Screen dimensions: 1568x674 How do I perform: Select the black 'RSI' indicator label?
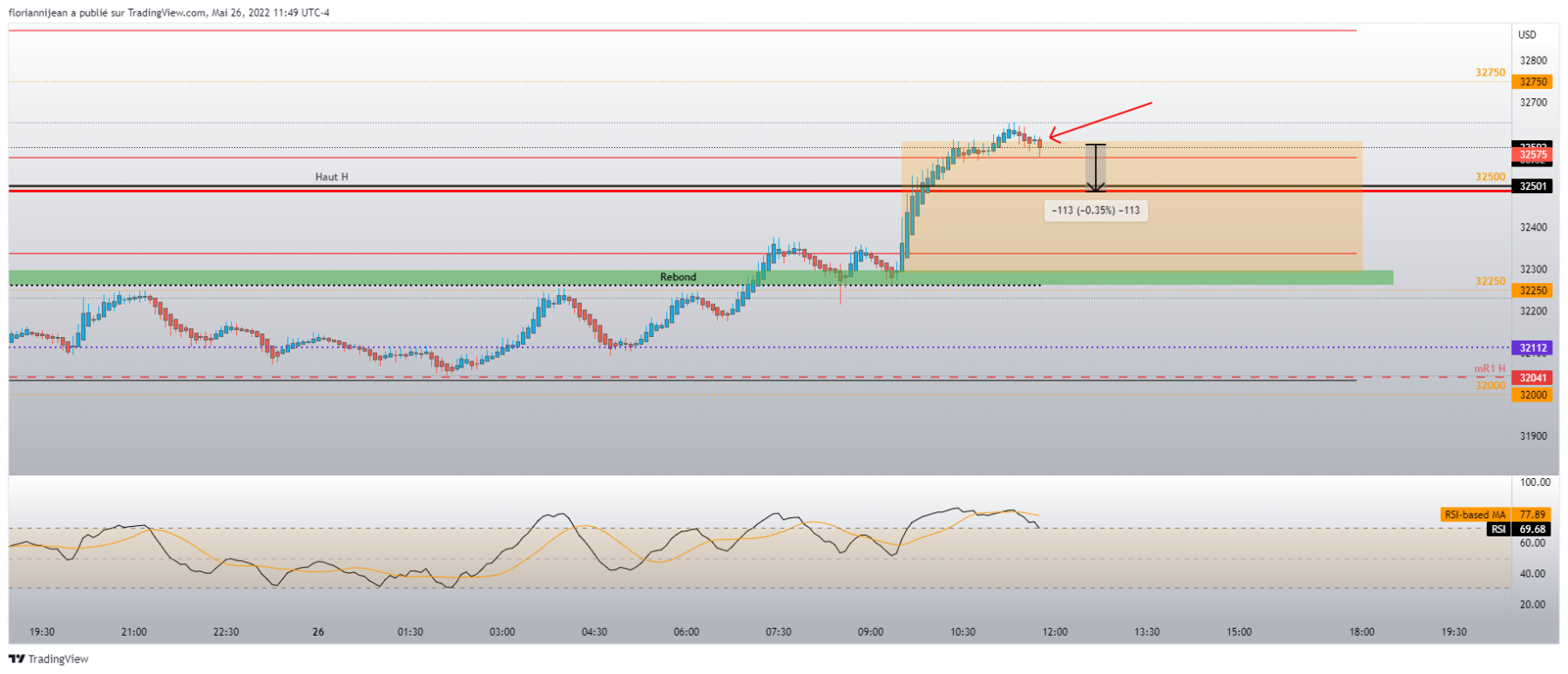pos(1498,529)
